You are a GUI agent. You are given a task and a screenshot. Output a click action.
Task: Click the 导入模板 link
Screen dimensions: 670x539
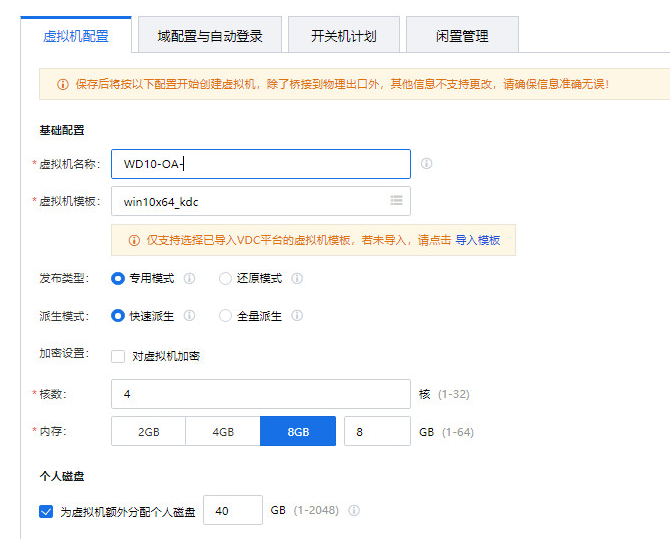[478, 240]
